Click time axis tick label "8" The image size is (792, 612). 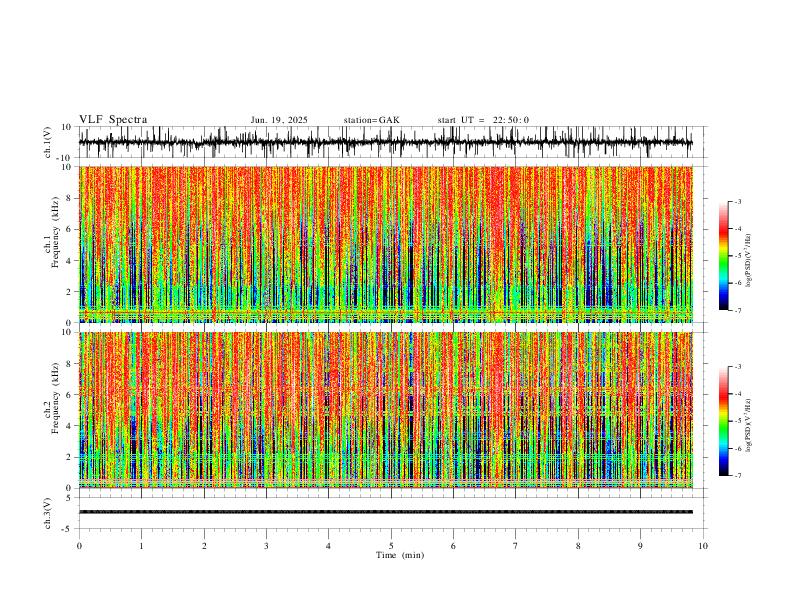(578, 546)
